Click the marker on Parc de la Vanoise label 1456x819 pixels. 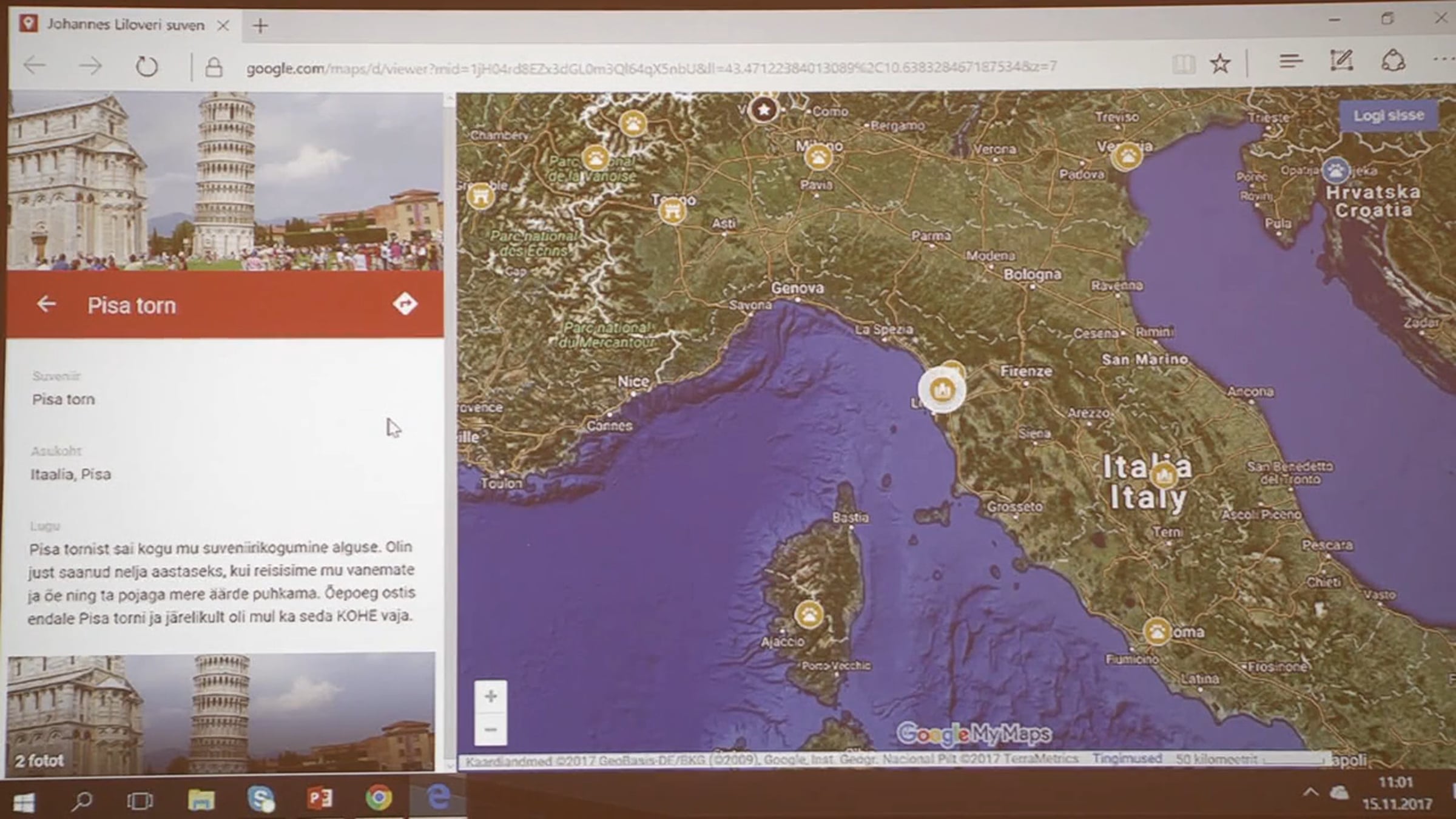596,158
